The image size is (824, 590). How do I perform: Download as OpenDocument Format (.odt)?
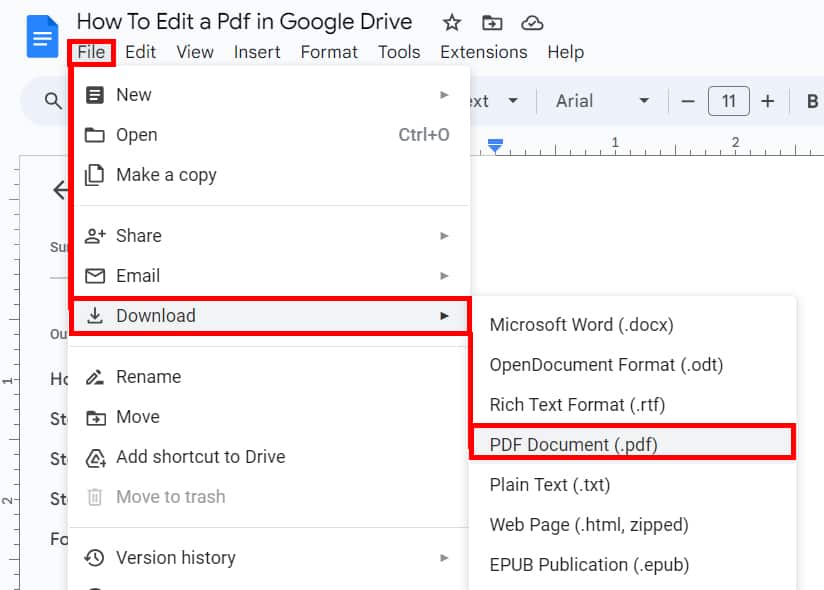pos(634,365)
